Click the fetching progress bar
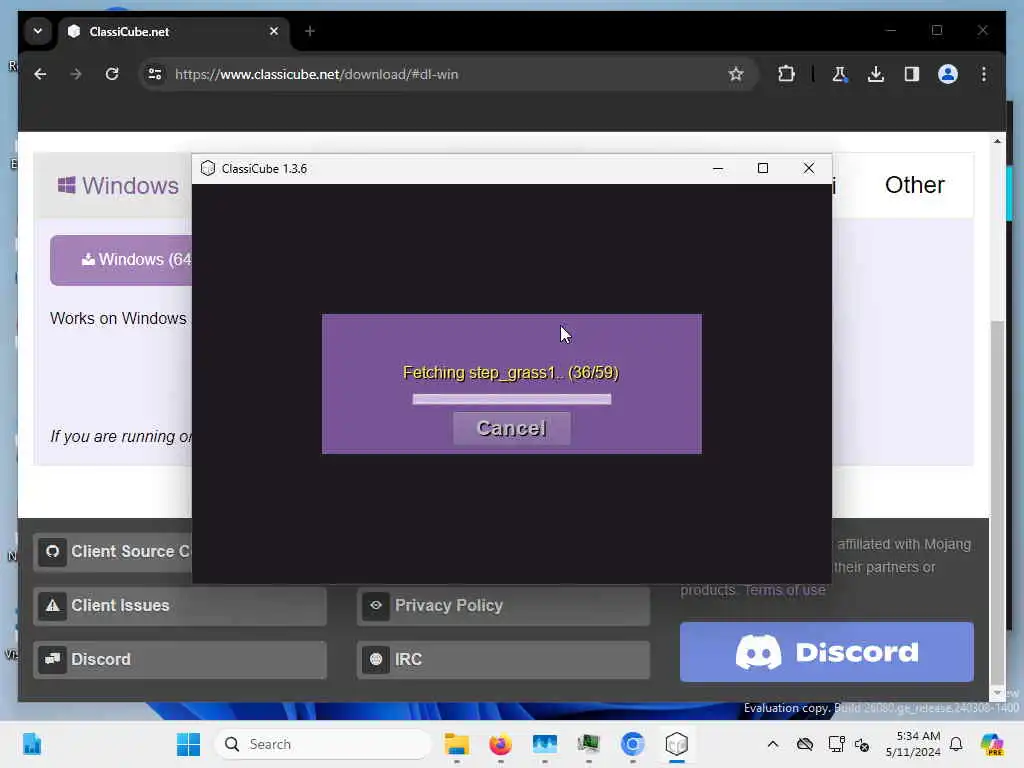1024x768 pixels. click(x=511, y=399)
